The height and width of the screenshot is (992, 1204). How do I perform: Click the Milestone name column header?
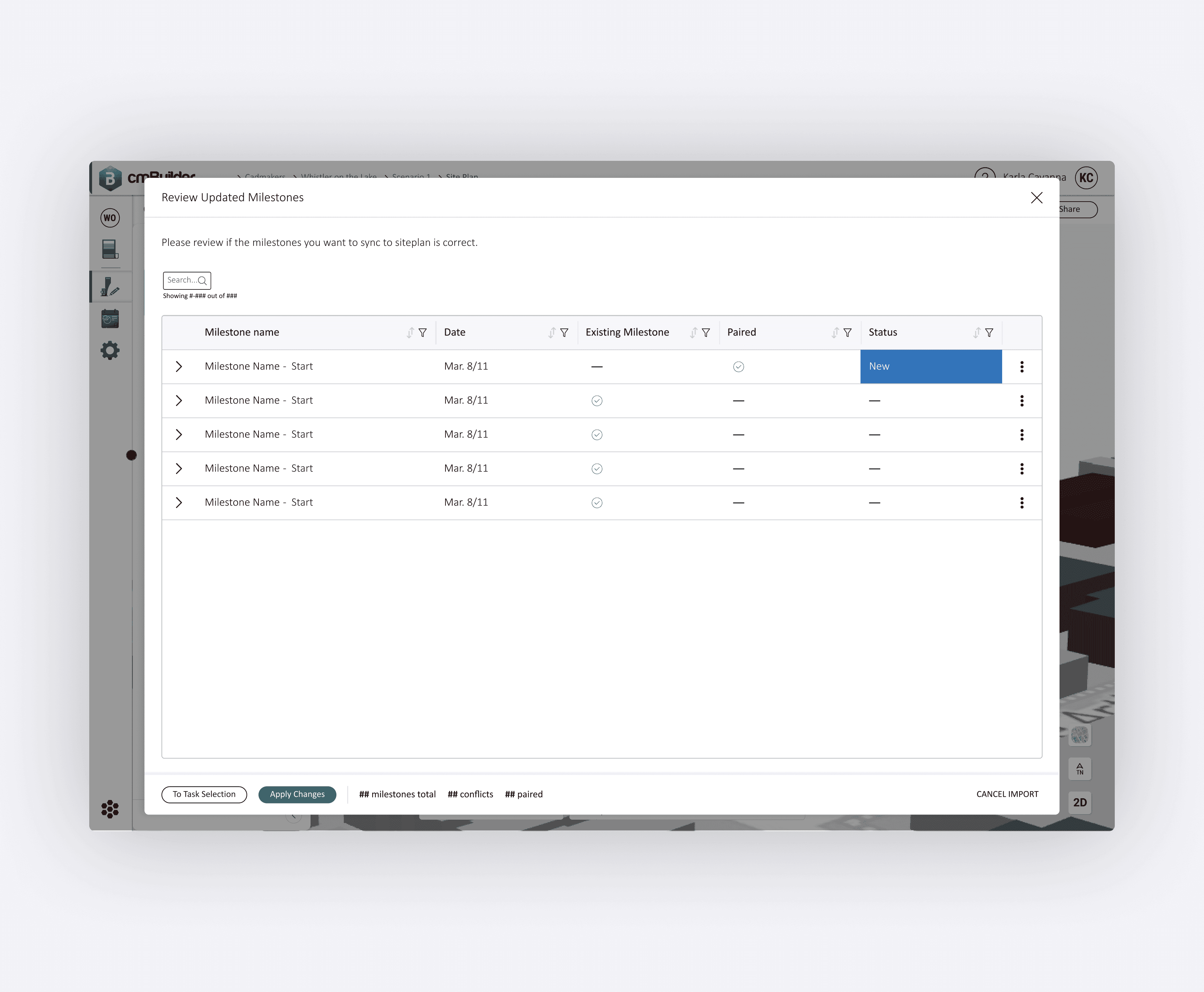coord(242,333)
